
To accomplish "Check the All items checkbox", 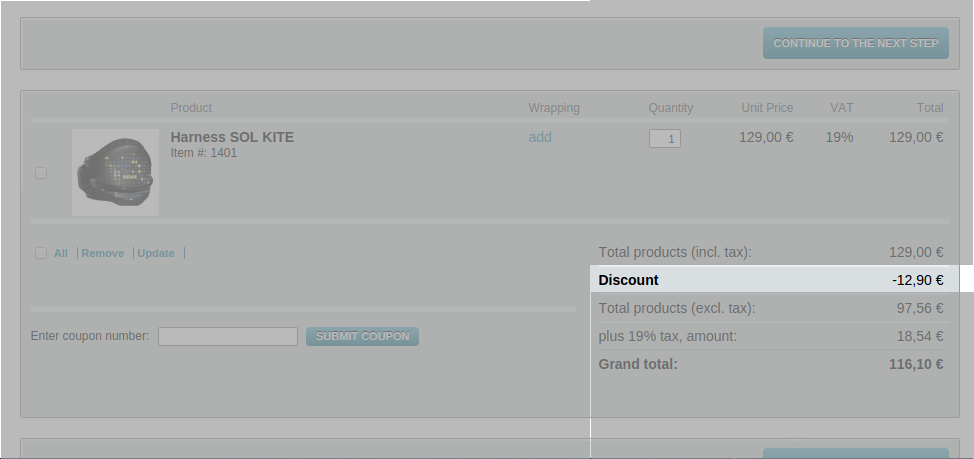I will pyautogui.click(x=41, y=253).
